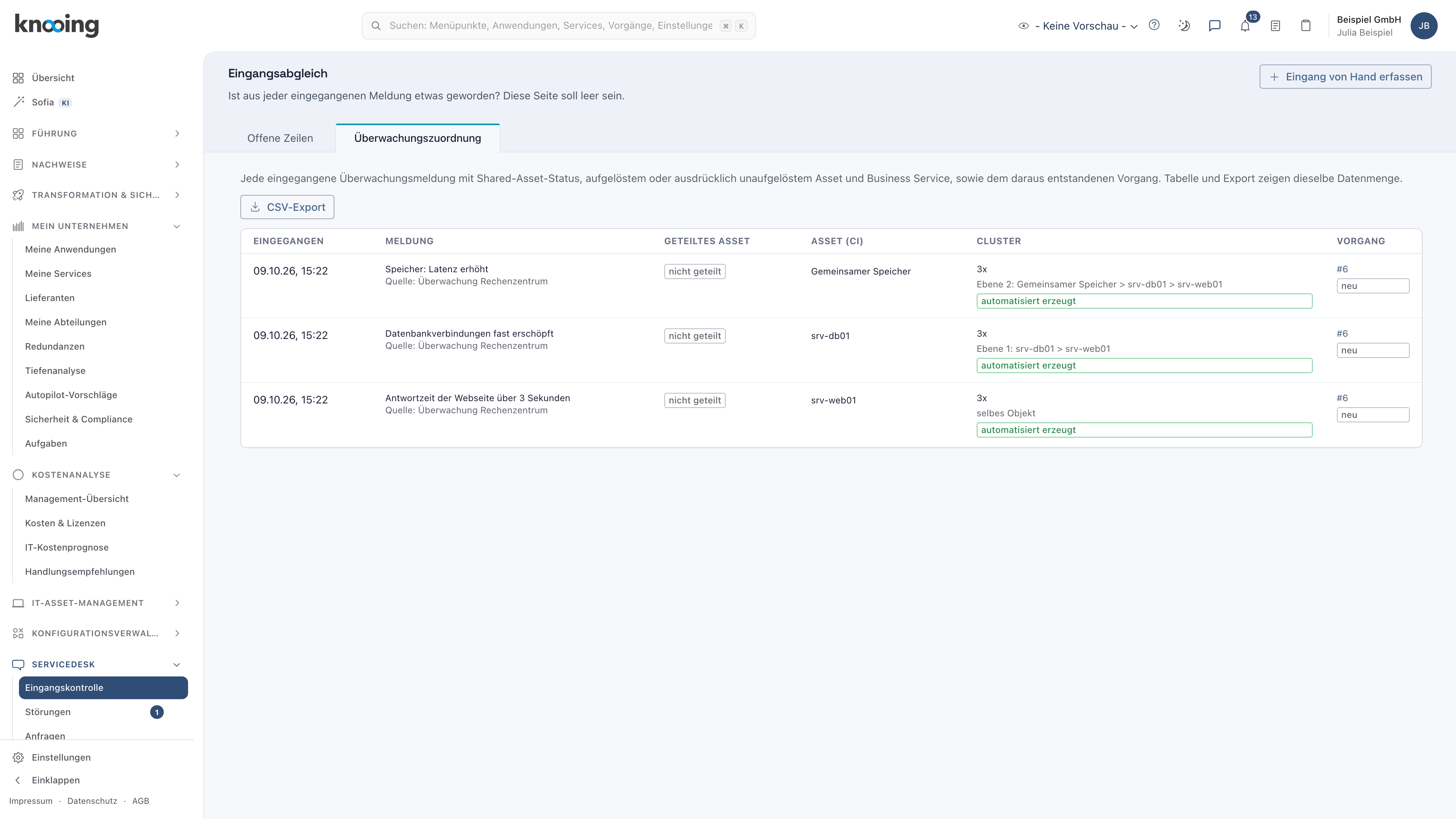Click 'nicht geteilt' badge in srv-db01 row
Image resolution: width=1456 pixels, height=819 pixels.
695,336
